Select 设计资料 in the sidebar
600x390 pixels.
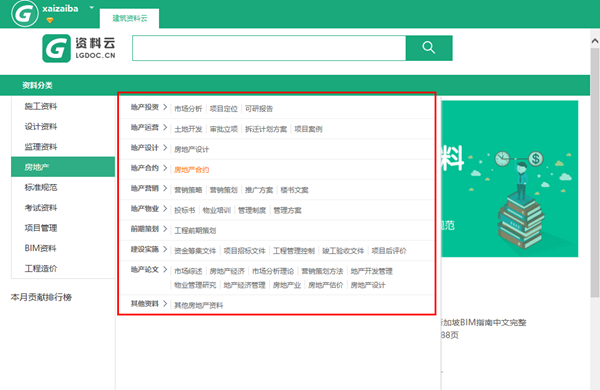41,127
